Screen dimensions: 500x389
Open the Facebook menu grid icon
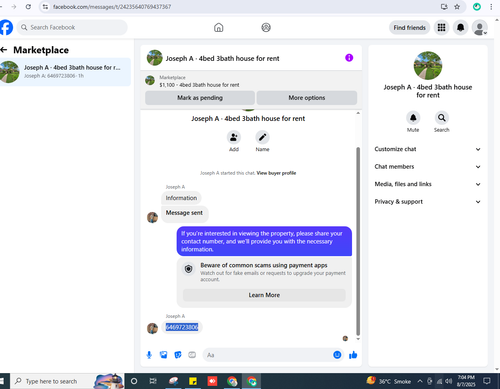tap(441, 27)
